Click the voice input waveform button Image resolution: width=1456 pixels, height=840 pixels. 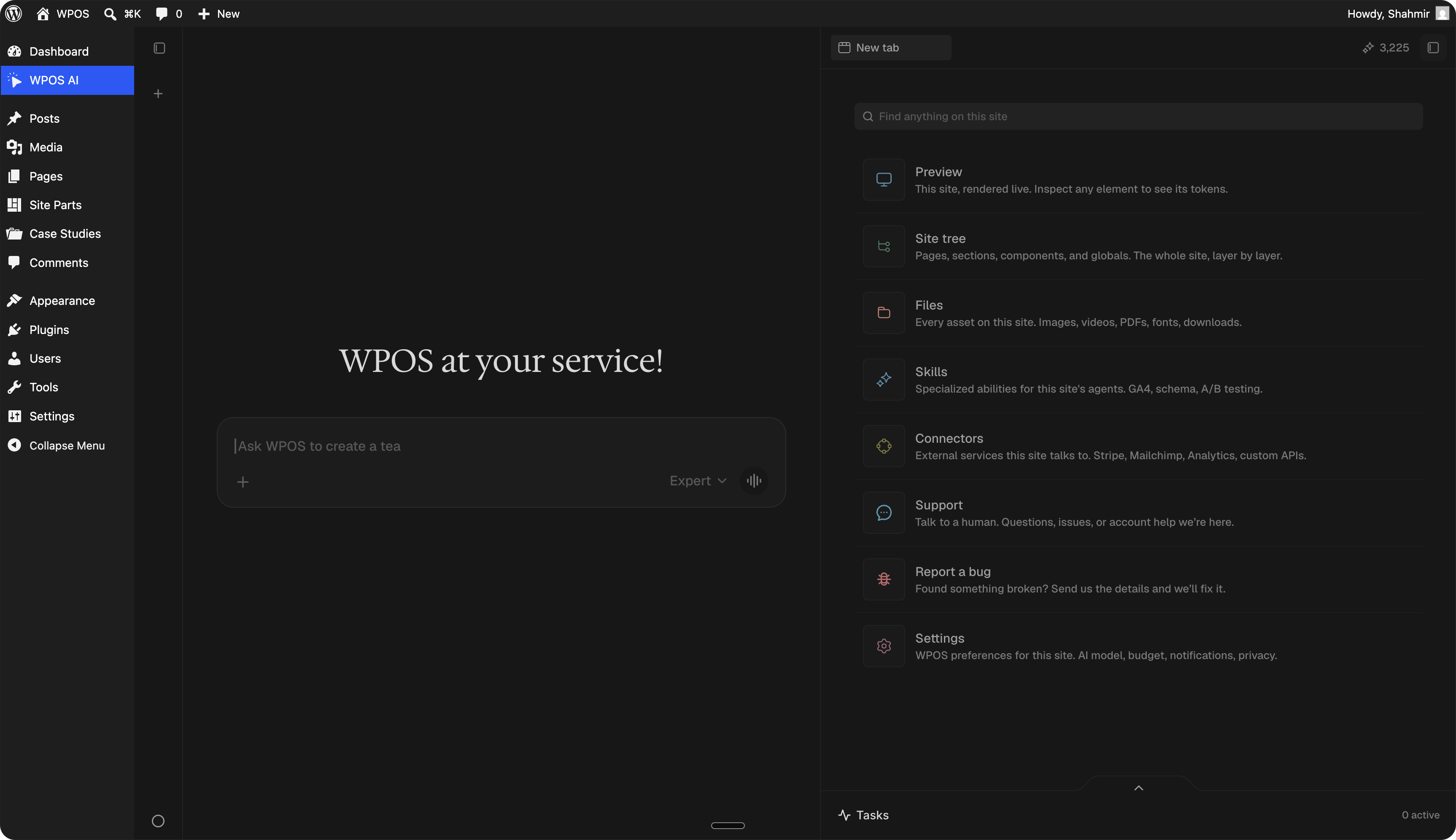[754, 481]
